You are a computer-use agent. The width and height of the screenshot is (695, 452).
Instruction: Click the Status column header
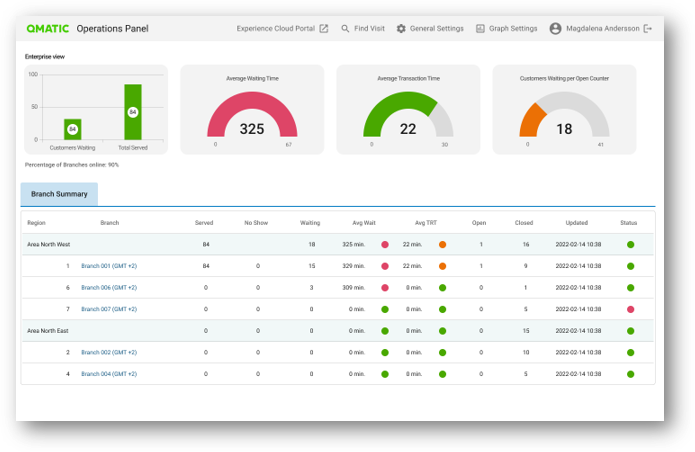click(x=629, y=223)
